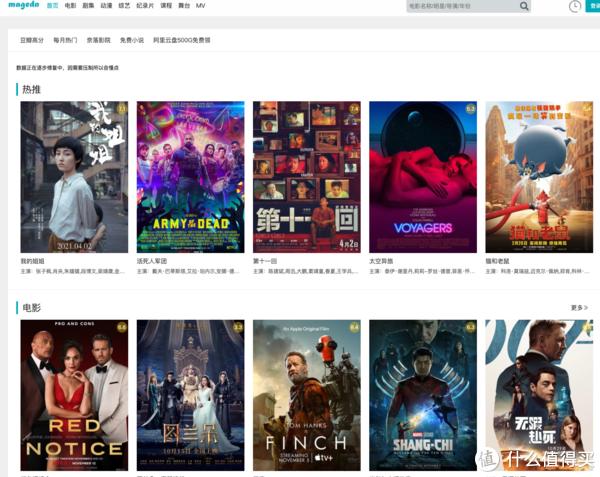Viewport: 600px width, 477px height.
Task: Click the 奈落影院 link
Action: tap(98, 40)
